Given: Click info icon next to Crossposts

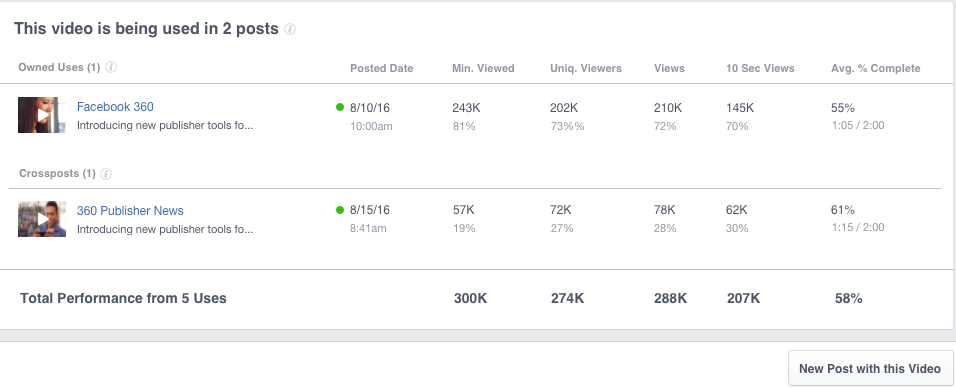Looking at the screenshot, I should point(106,174).
